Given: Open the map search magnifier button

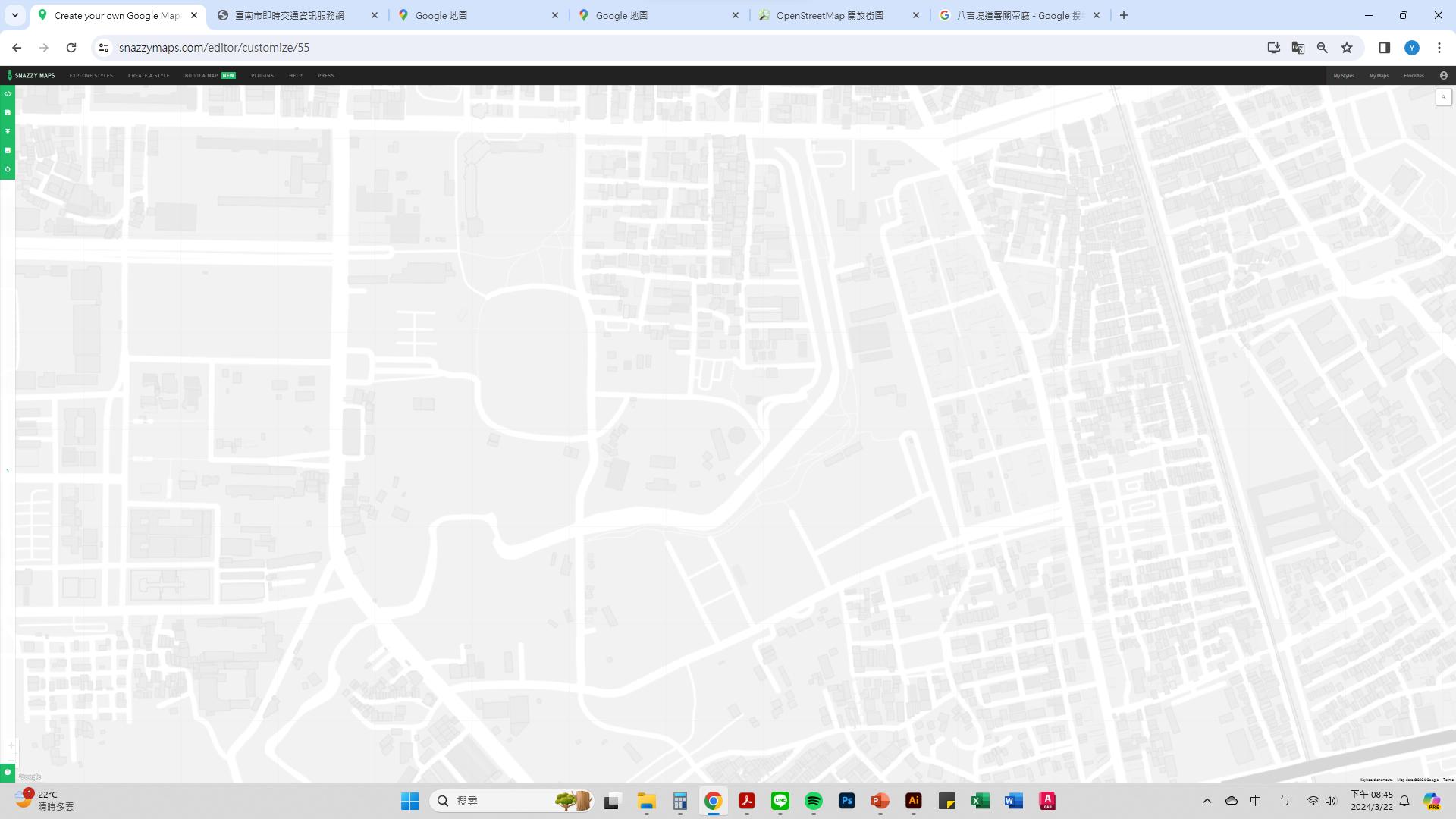Looking at the screenshot, I should pos(1443,97).
